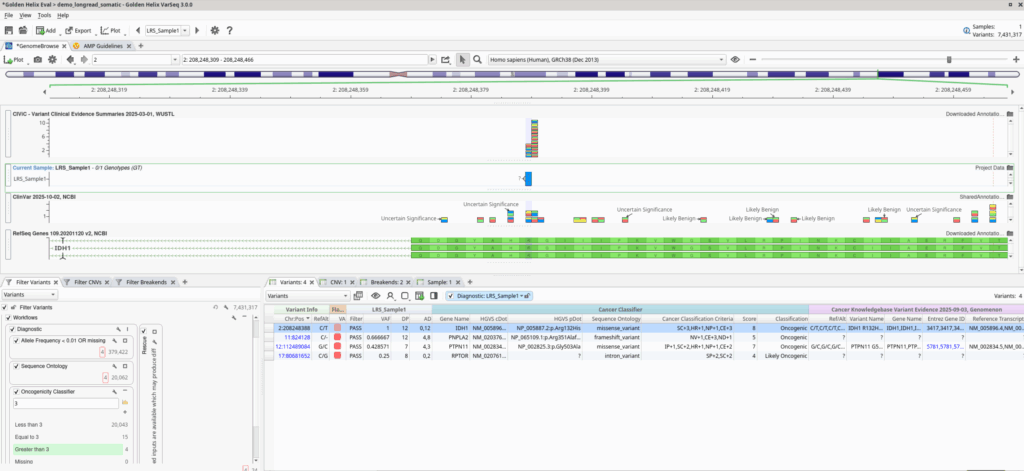Switch to Breakends: 2 tab
Viewport: 1024px width, 471px height.
pos(387,282)
